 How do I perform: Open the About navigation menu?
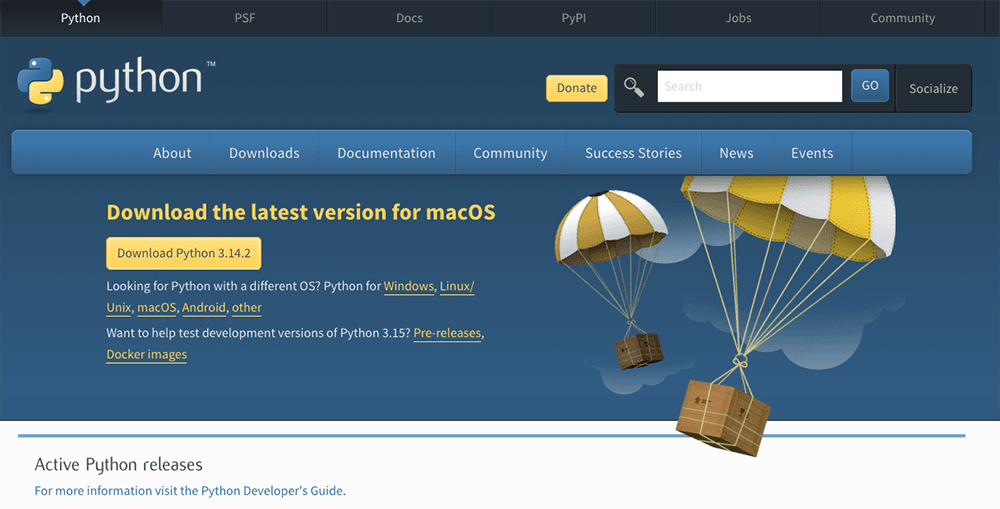point(172,153)
